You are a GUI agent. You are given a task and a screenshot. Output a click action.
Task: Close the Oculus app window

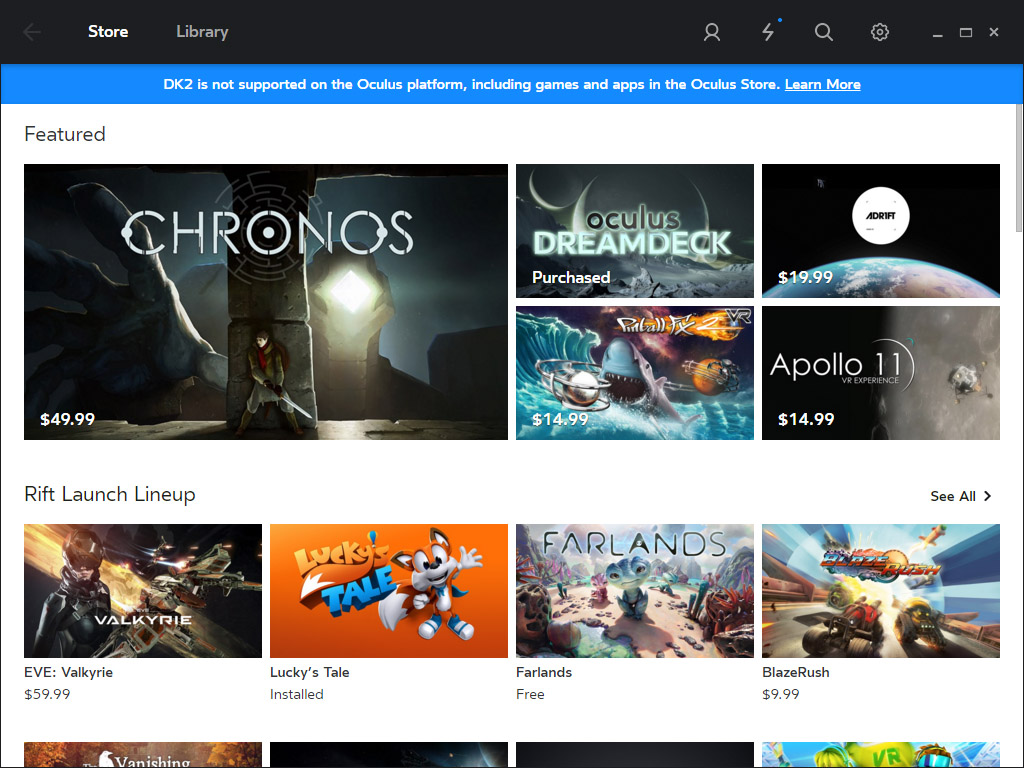pyautogui.click(x=994, y=32)
